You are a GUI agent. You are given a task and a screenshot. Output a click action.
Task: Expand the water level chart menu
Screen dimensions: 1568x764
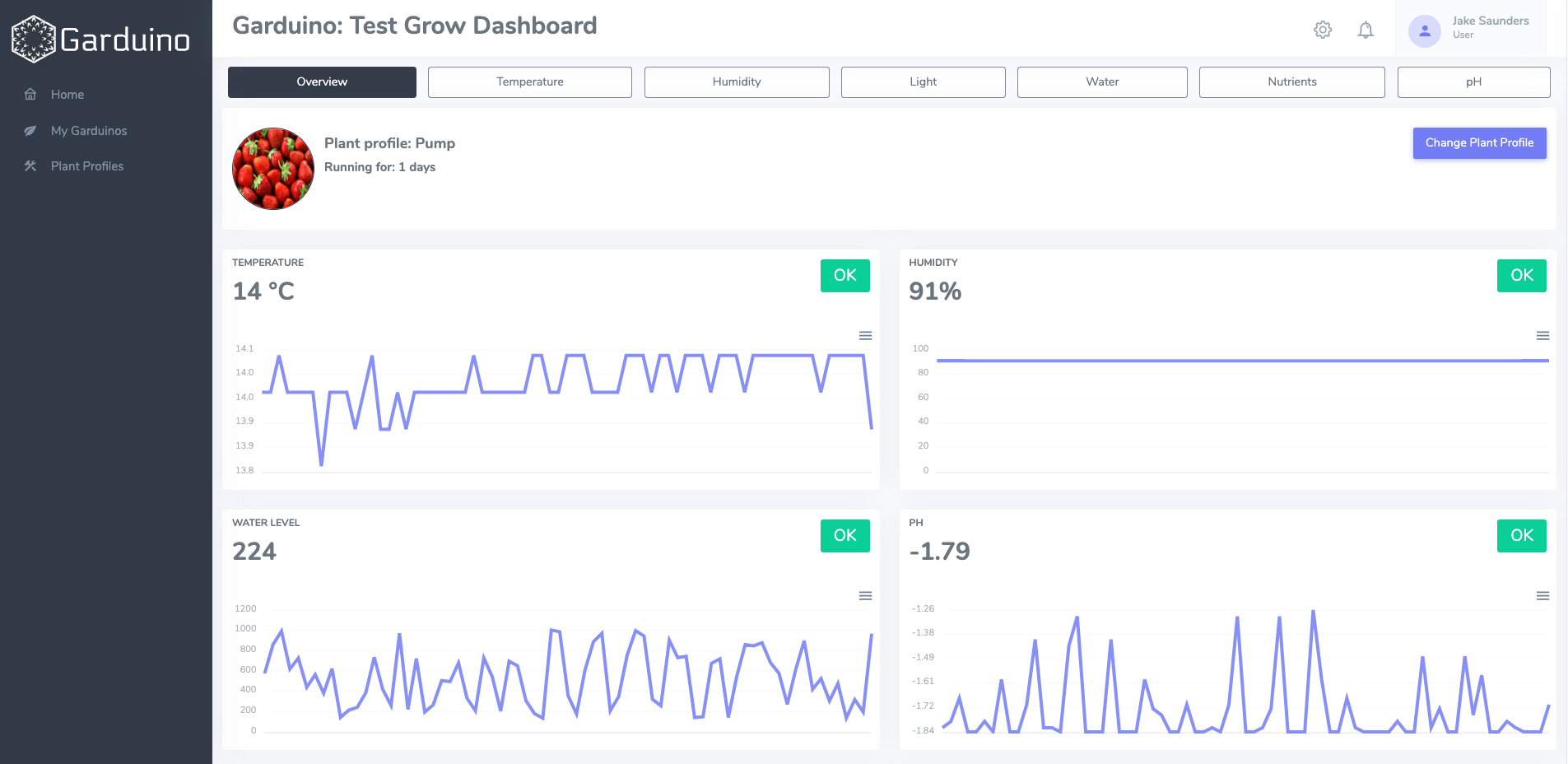click(x=865, y=596)
